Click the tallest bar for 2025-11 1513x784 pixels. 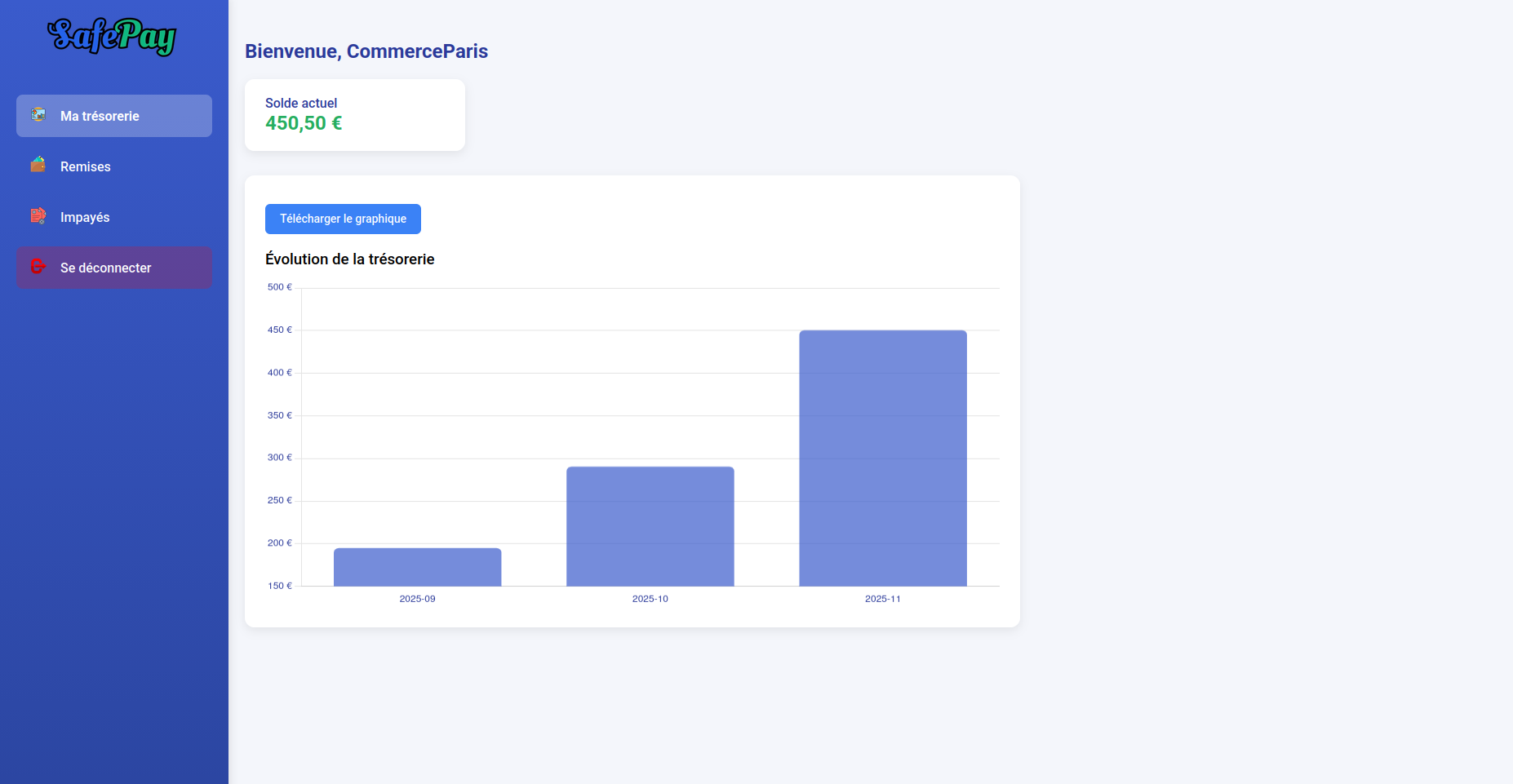click(882, 458)
